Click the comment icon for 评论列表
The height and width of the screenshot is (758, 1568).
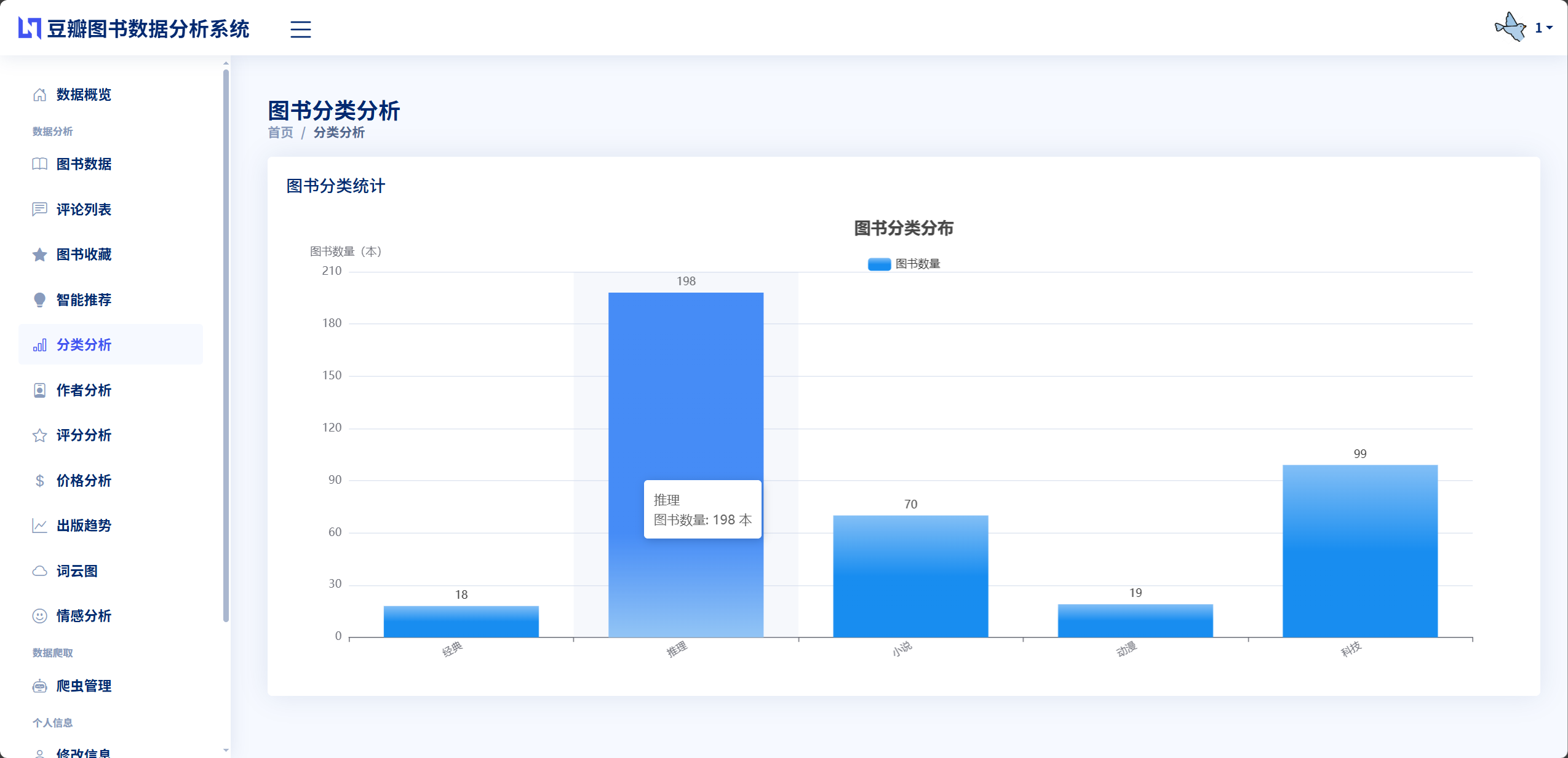click(x=39, y=210)
